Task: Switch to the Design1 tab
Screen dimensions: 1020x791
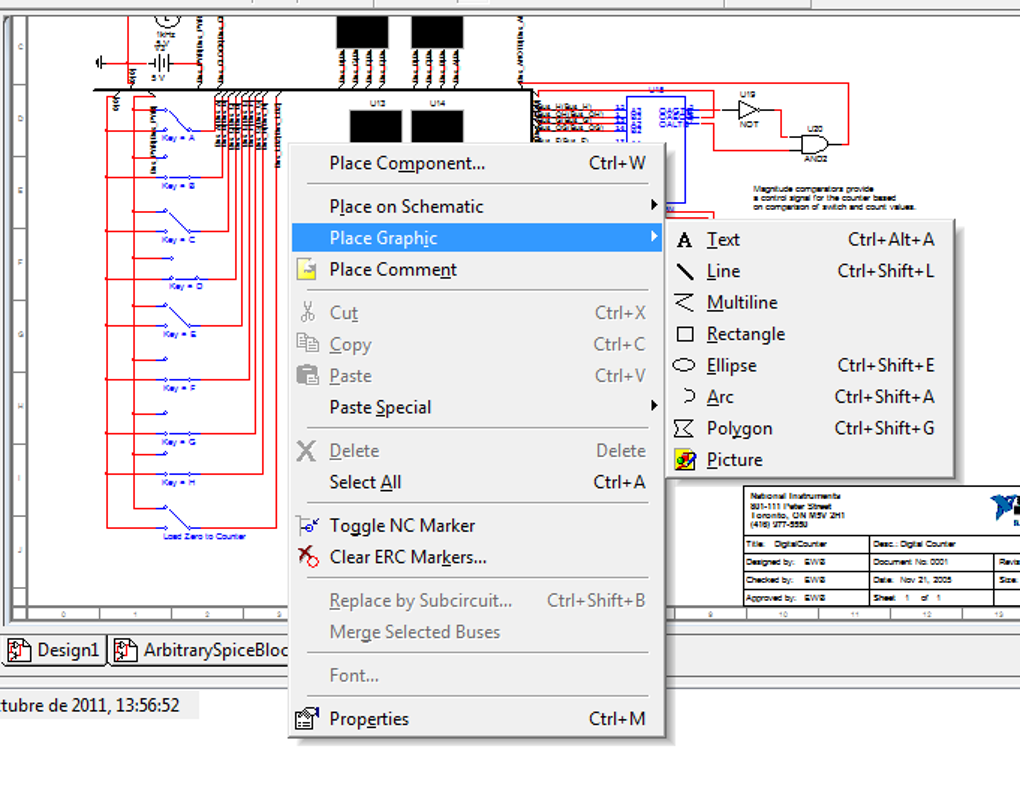Action: point(54,650)
